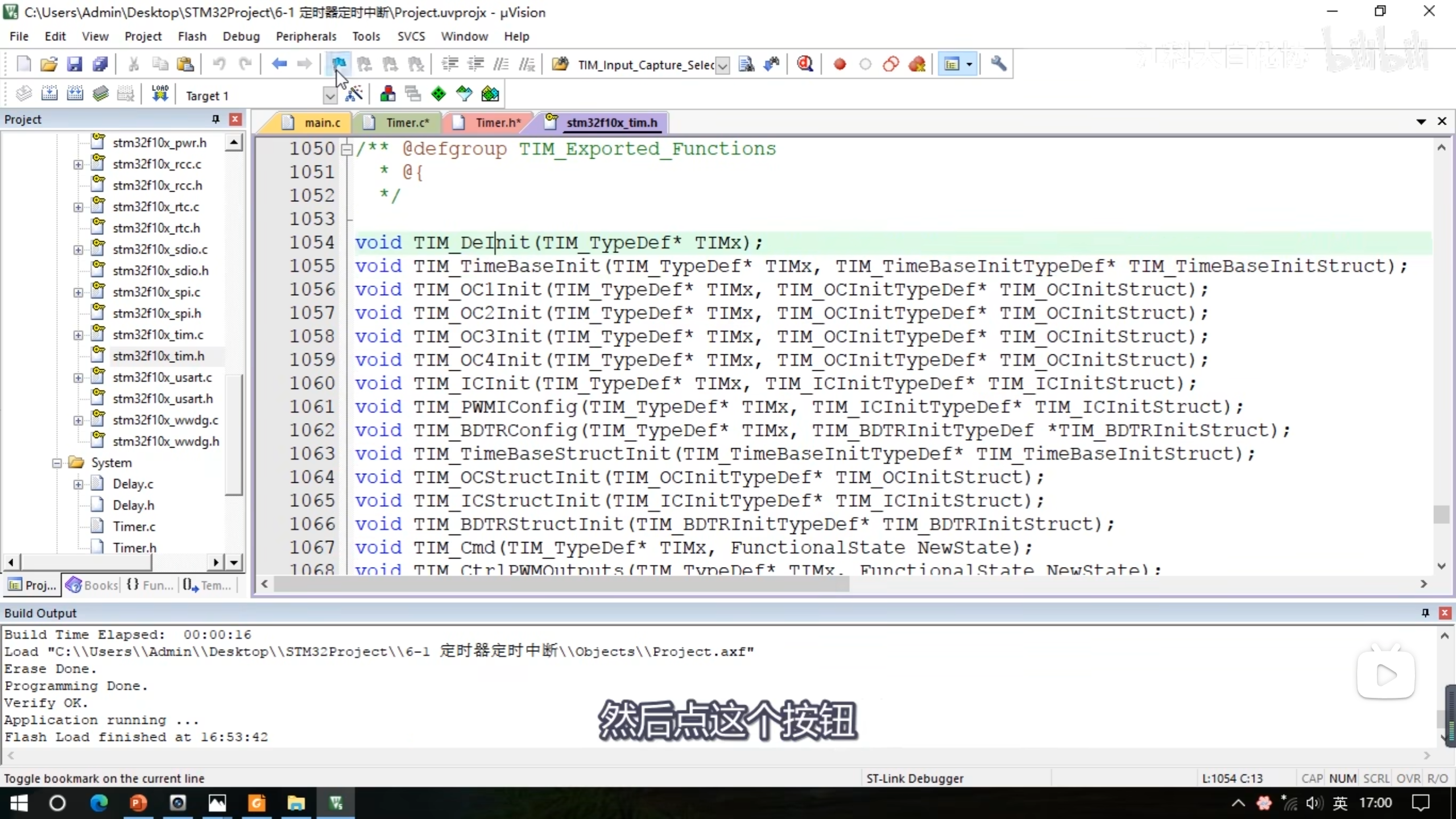Collapse the System folder
This screenshot has width=1456, height=819.
point(57,463)
